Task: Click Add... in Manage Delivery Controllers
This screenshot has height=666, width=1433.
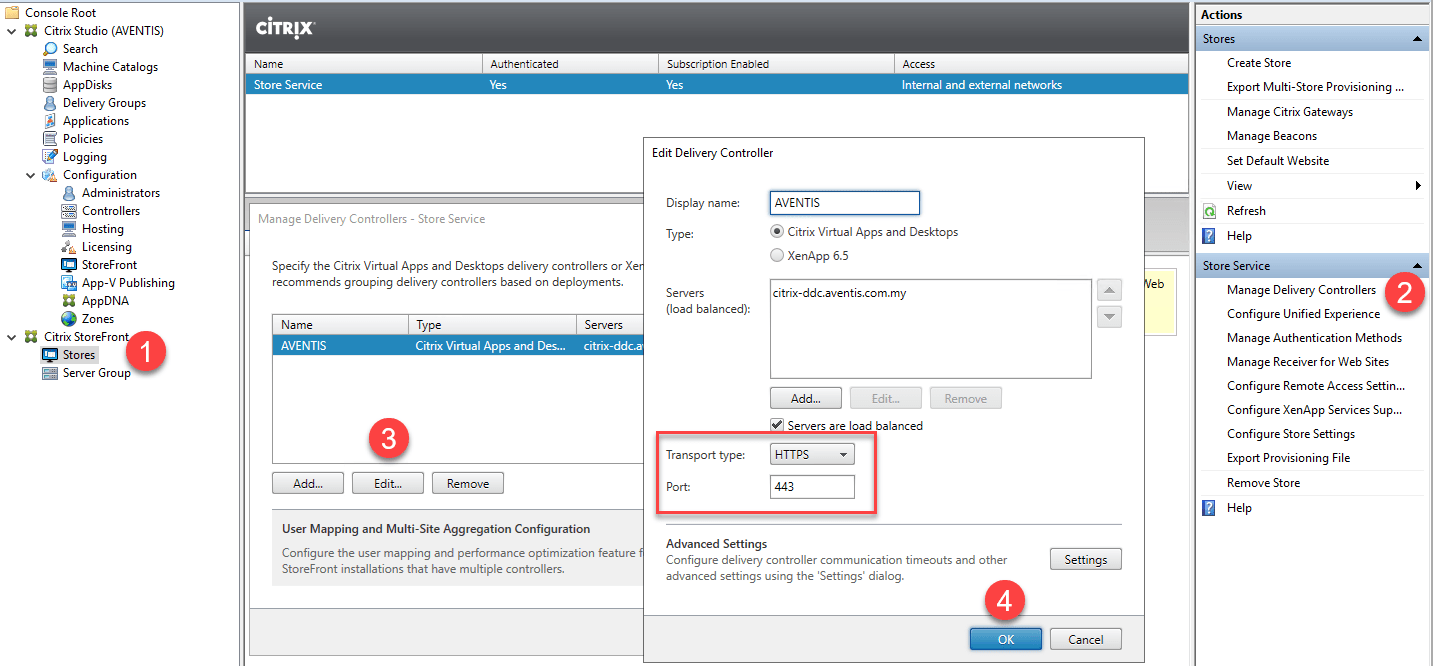Action: point(308,483)
